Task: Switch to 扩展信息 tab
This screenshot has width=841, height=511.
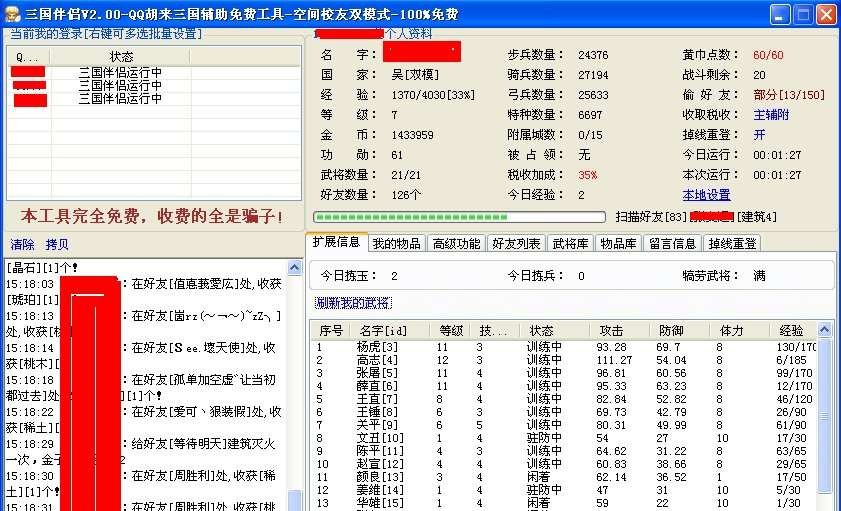Action: pyautogui.click(x=336, y=242)
